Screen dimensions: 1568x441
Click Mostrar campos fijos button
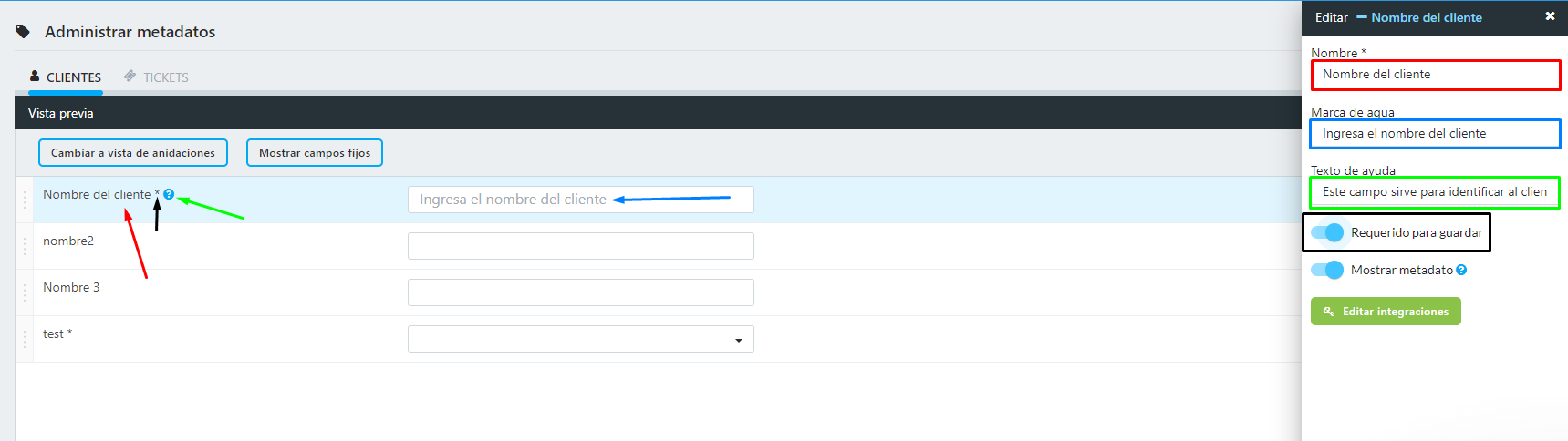point(315,153)
